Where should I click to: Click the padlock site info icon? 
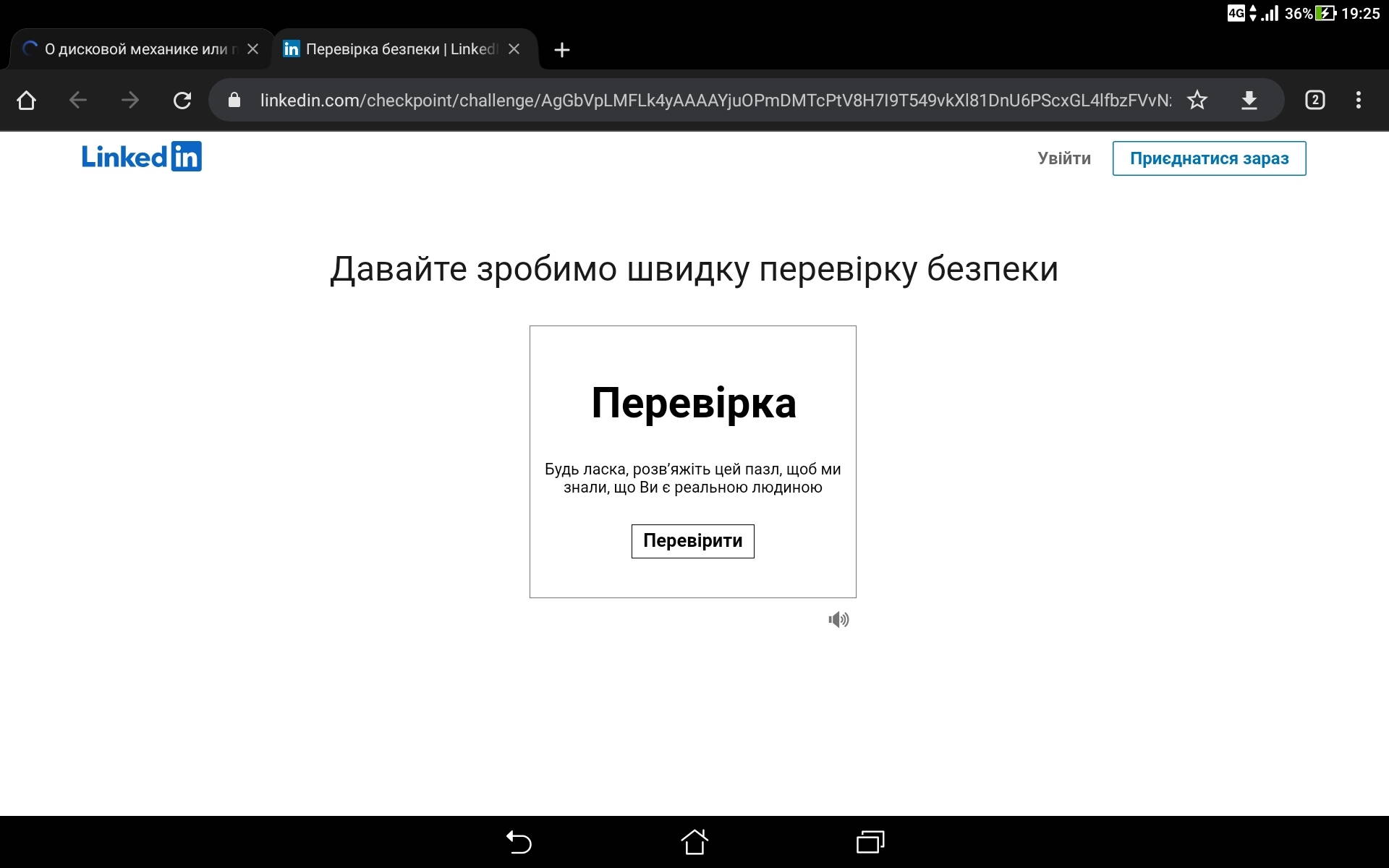point(234,100)
